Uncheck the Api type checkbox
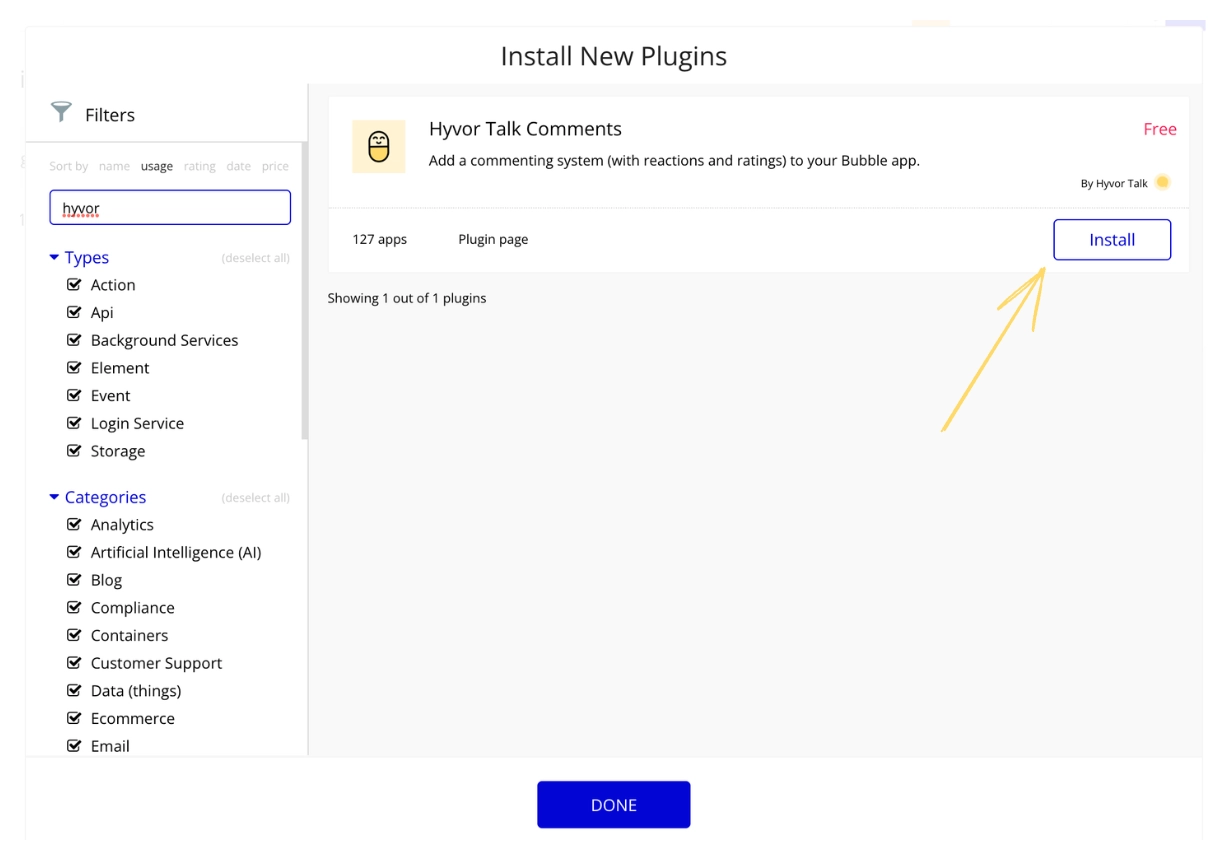The width and height of the screenshot is (1225, 860). [x=74, y=313]
